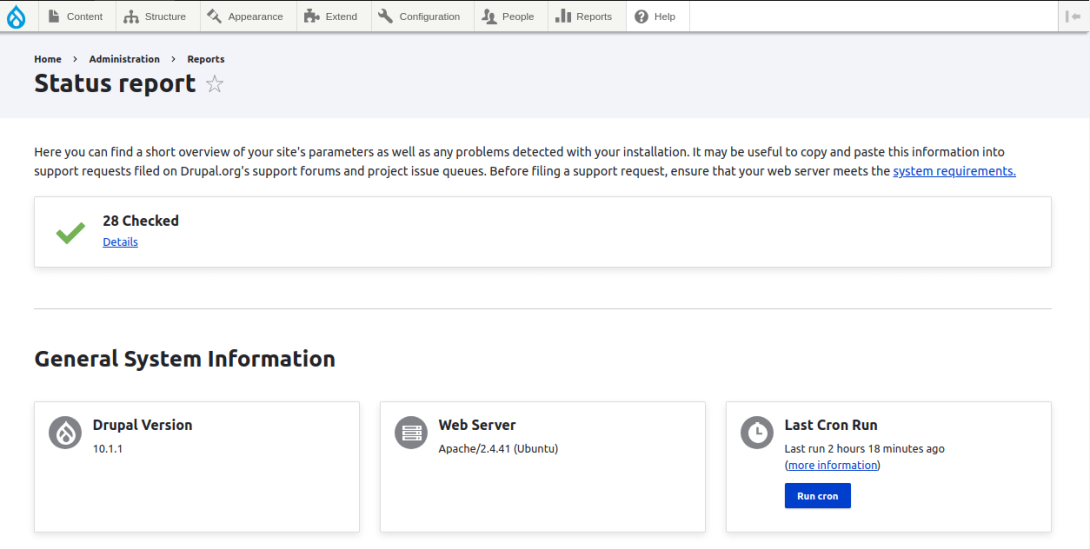
Task: Open the Content menu
Action: (x=76, y=16)
